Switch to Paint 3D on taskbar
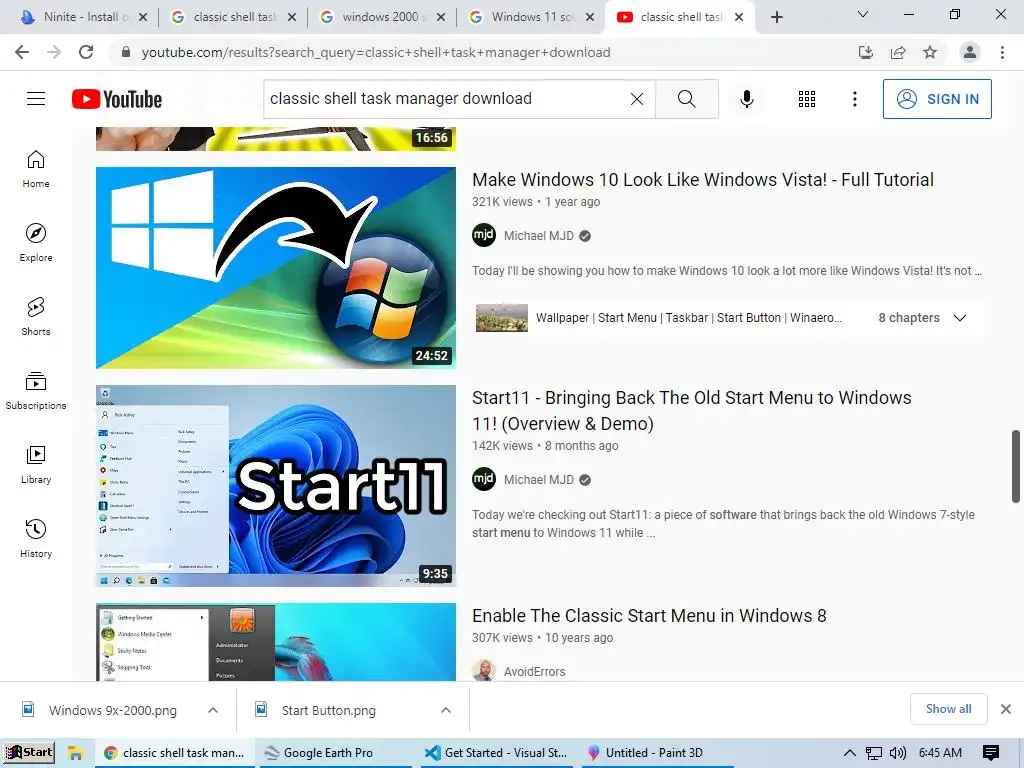 656,753
